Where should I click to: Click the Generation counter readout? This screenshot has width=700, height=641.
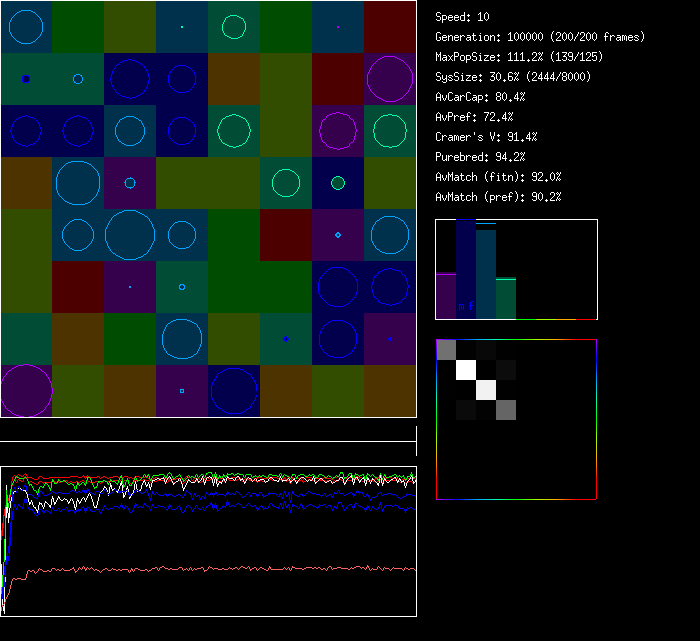pos(539,37)
